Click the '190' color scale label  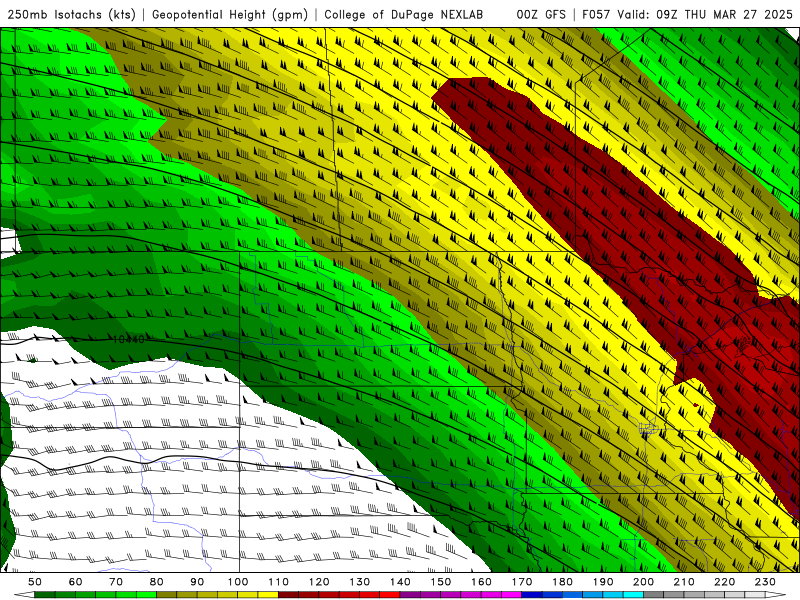[603, 582]
